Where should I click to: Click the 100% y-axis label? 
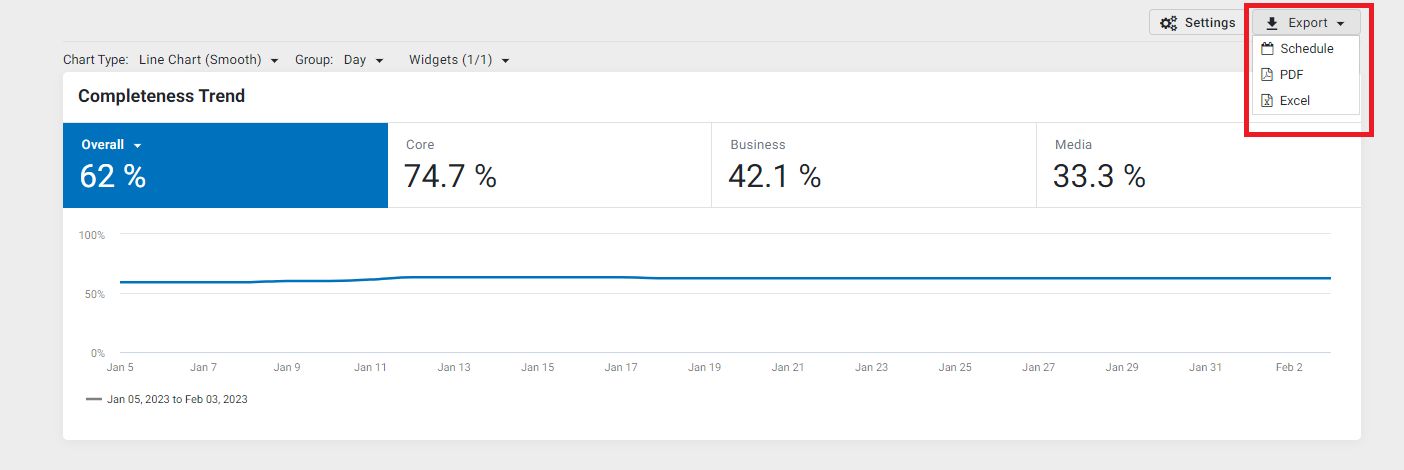pos(92,235)
